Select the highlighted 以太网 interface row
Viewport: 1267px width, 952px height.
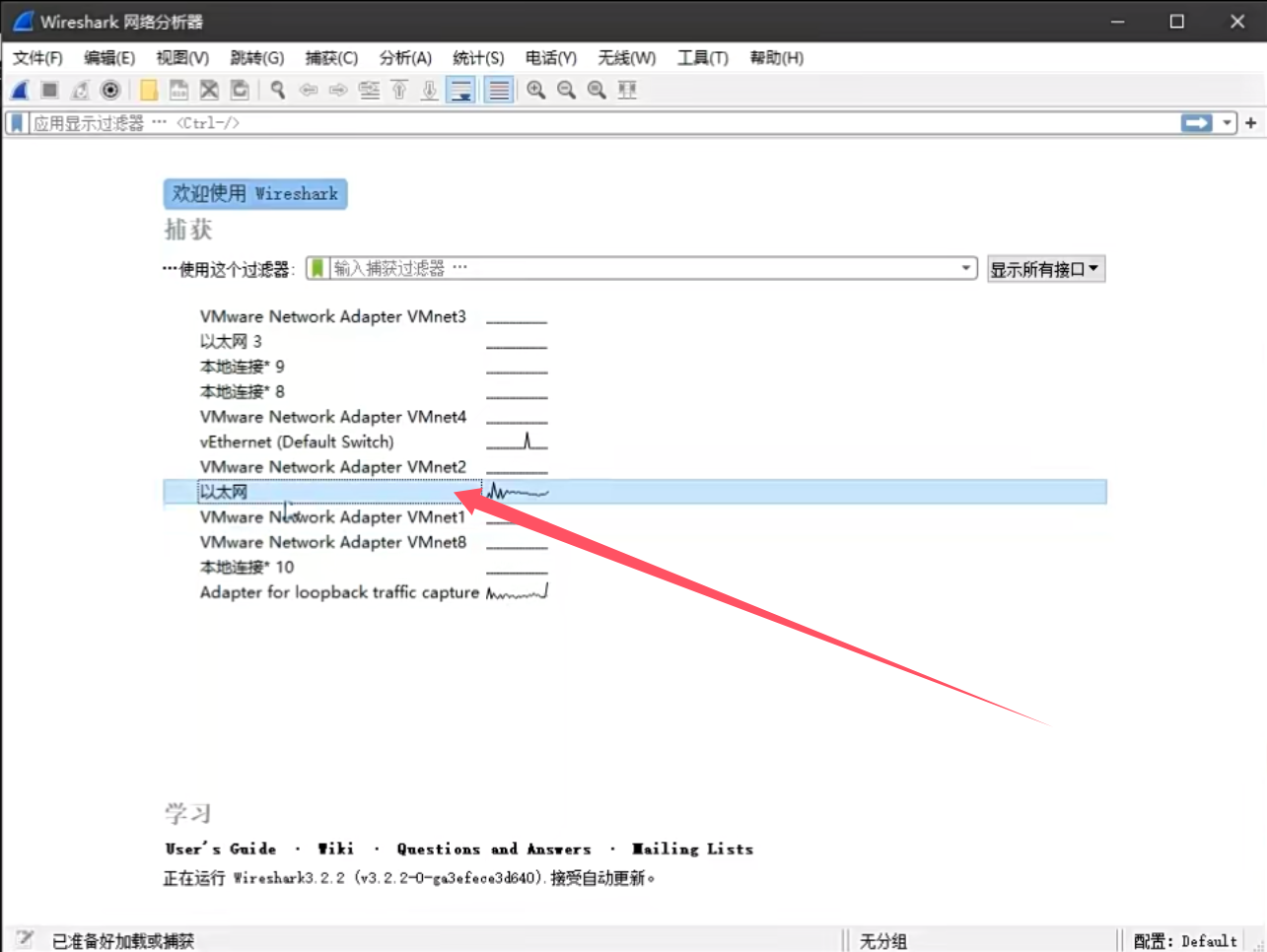(635, 492)
